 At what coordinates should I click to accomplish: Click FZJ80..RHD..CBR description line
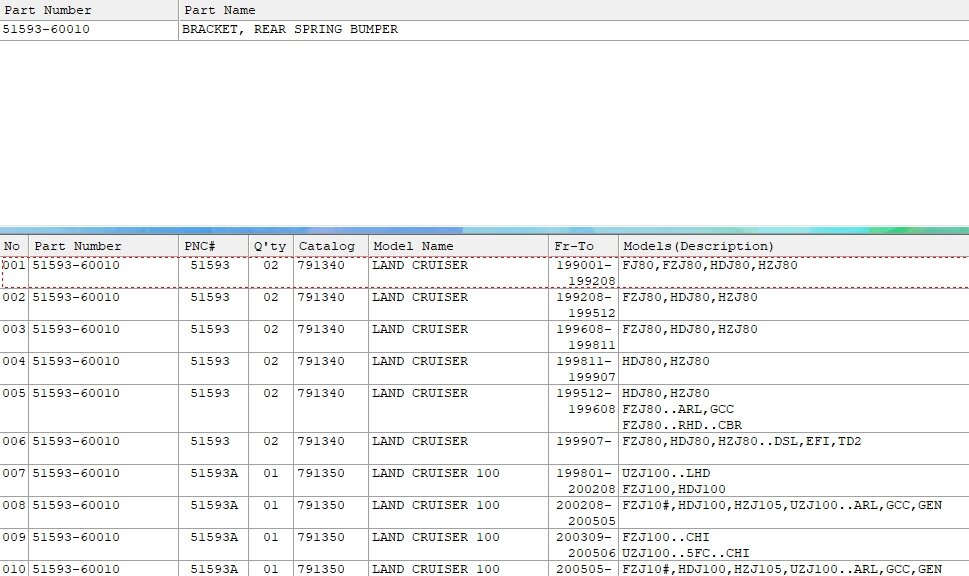click(682, 425)
